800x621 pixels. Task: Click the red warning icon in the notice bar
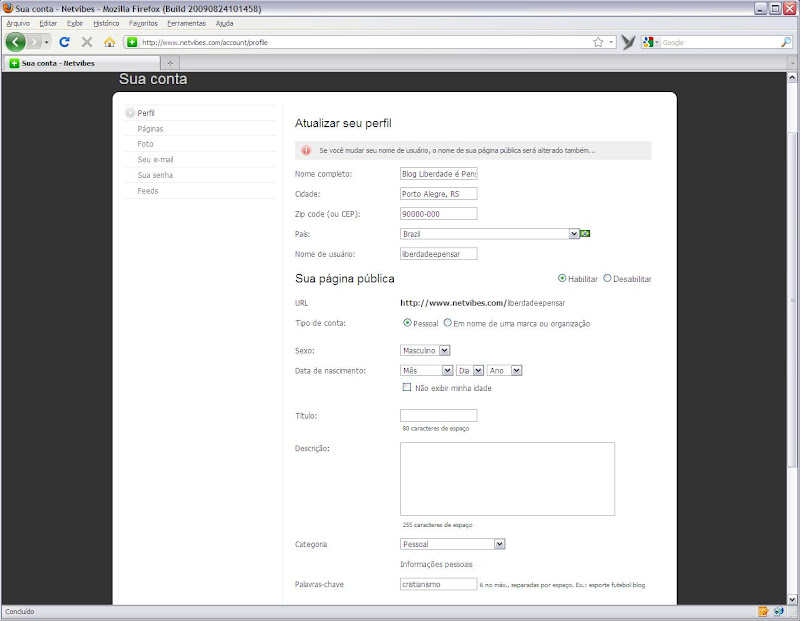[x=306, y=151]
